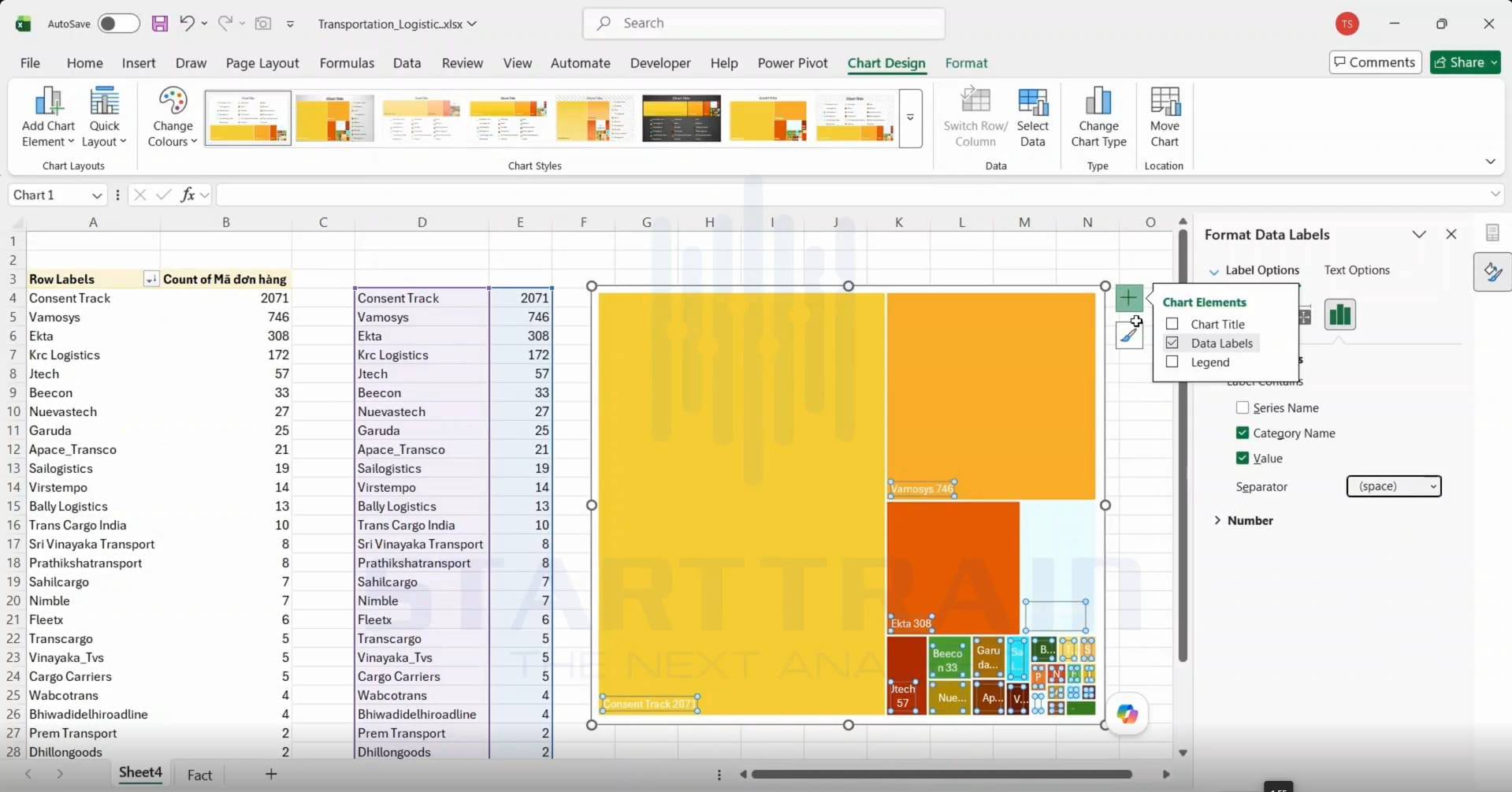This screenshot has height=792, width=1512.
Task: Open the Power Pivot tab
Action: (x=793, y=63)
